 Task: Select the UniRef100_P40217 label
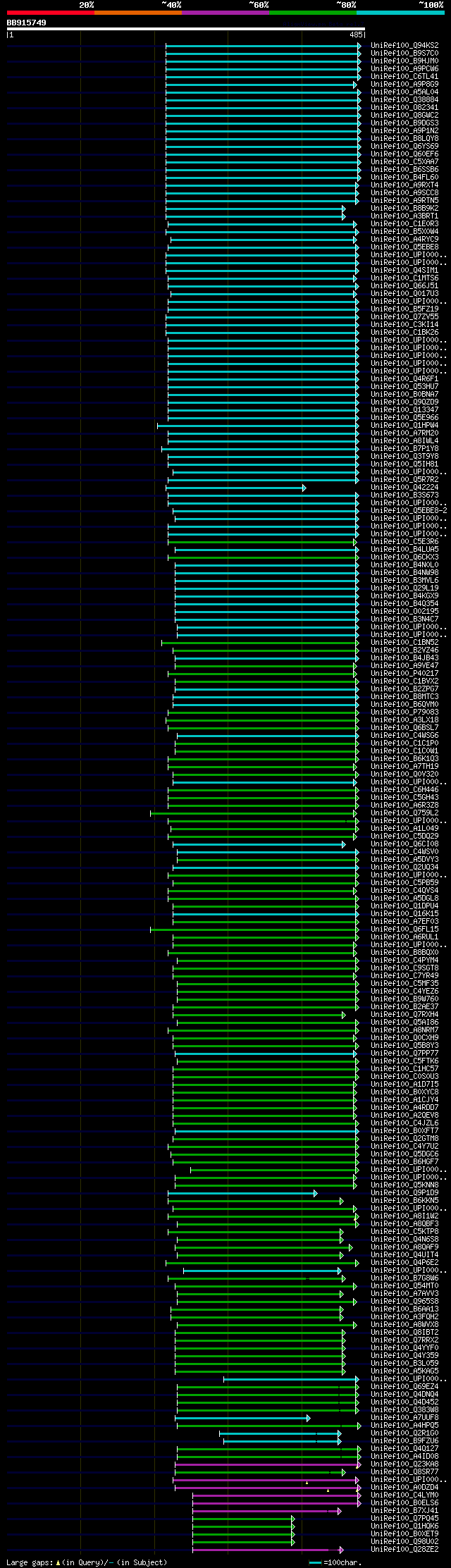(404, 673)
